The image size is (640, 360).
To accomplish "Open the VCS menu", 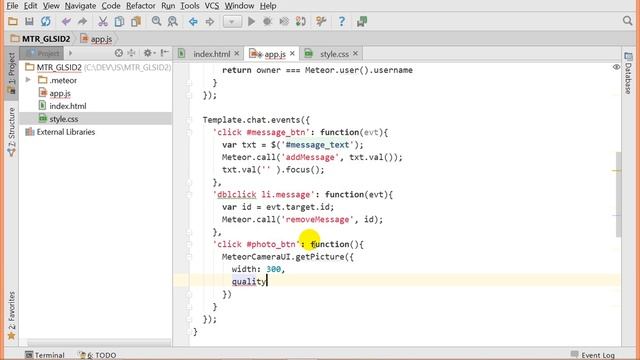I will coord(212,6).
